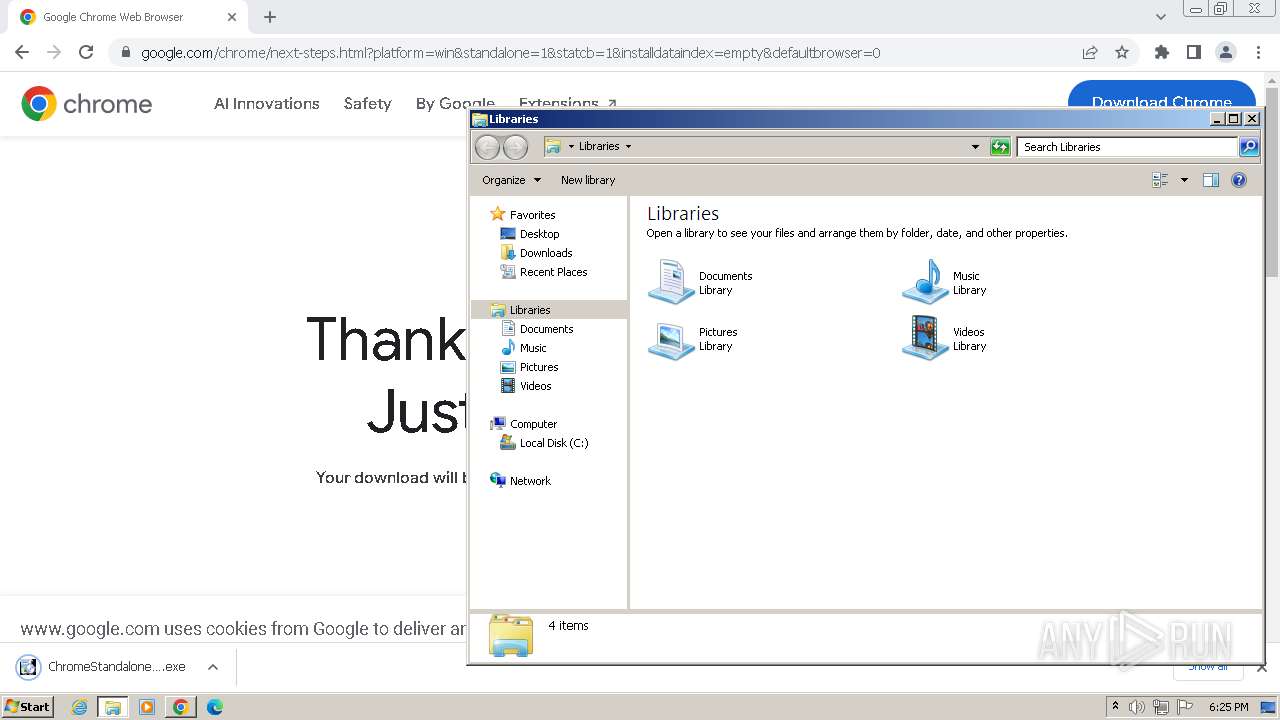Viewport: 1280px width, 720px height.
Task: Click Chrome's back navigation arrow
Action: click(x=22, y=52)
